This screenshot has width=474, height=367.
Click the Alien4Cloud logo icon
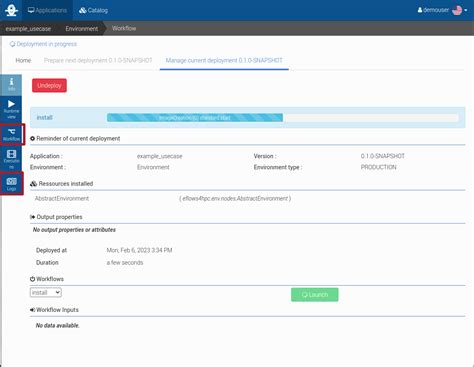[11, 10]
